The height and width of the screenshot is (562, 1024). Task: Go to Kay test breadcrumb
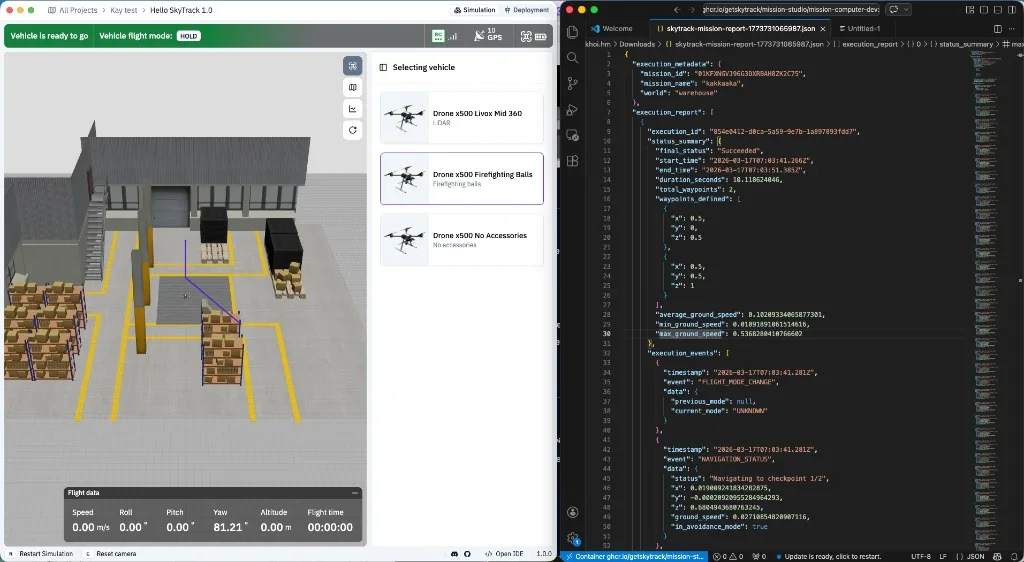point(123,10)
